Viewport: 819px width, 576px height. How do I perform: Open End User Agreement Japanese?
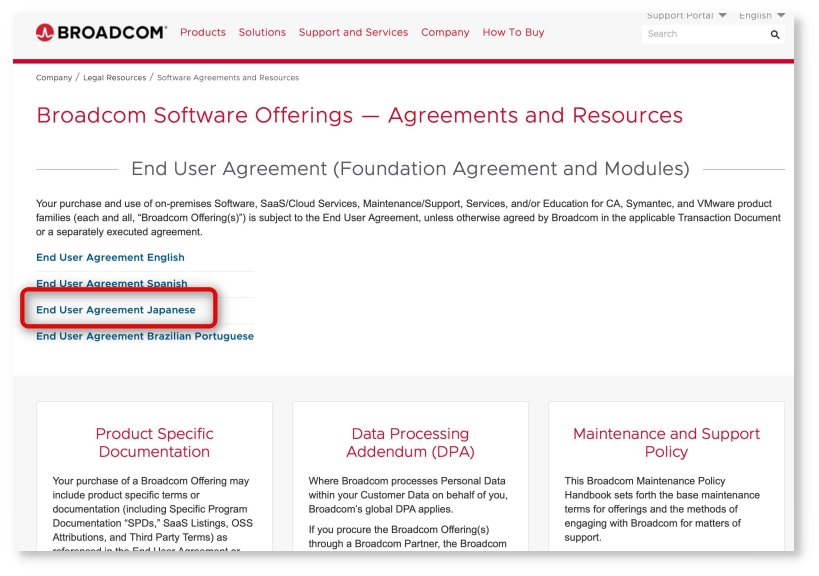click(115, 310)
